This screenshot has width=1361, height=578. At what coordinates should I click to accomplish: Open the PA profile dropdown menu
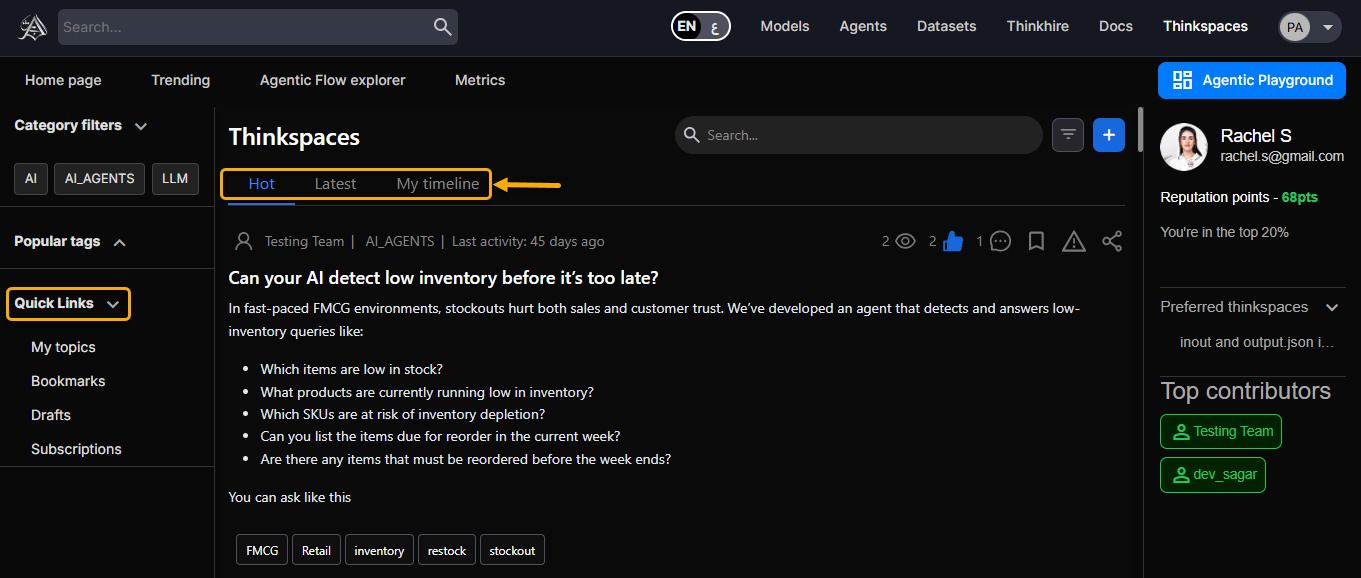1309,27
